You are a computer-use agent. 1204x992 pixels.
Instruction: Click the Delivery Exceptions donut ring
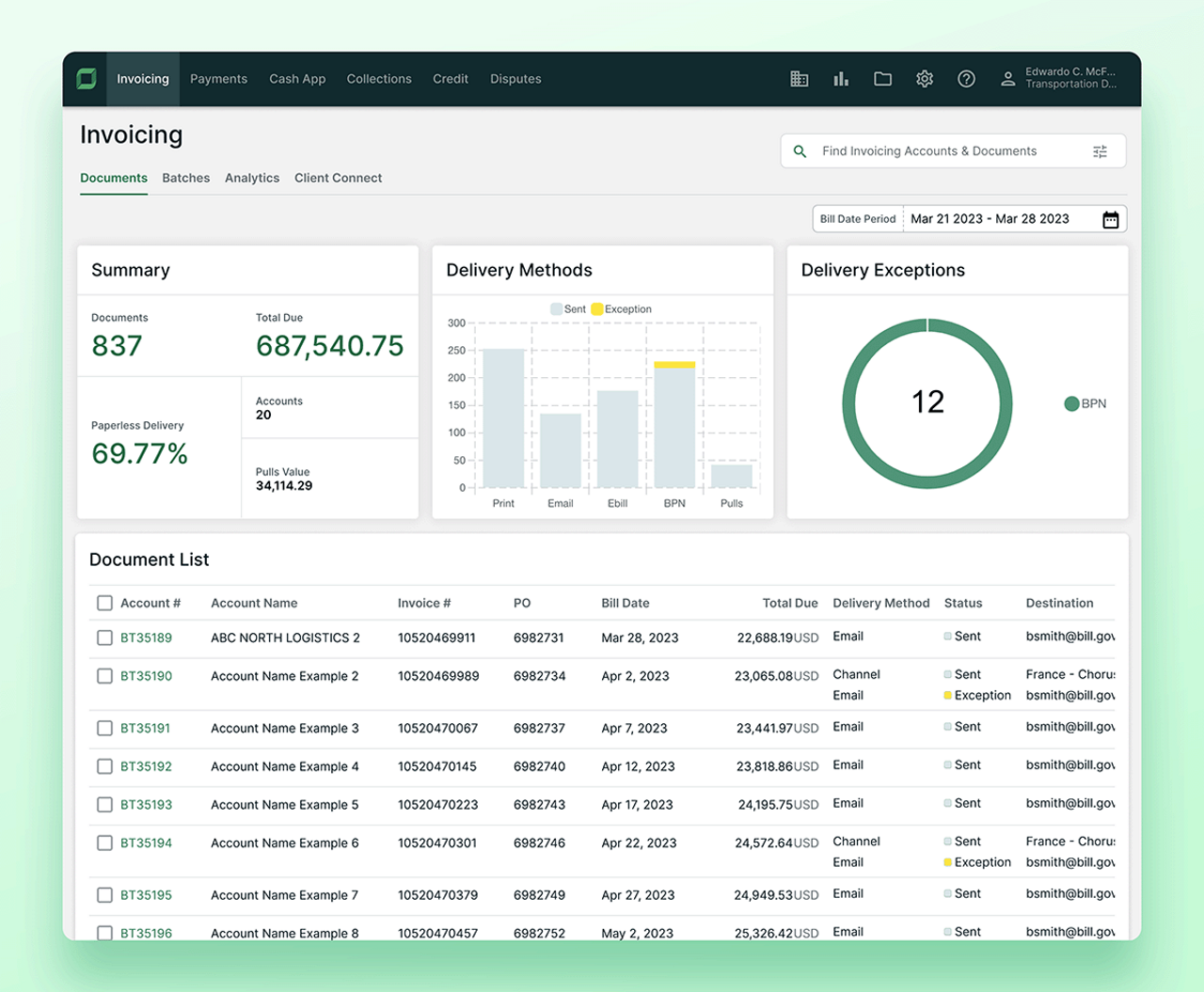[850, 403]
